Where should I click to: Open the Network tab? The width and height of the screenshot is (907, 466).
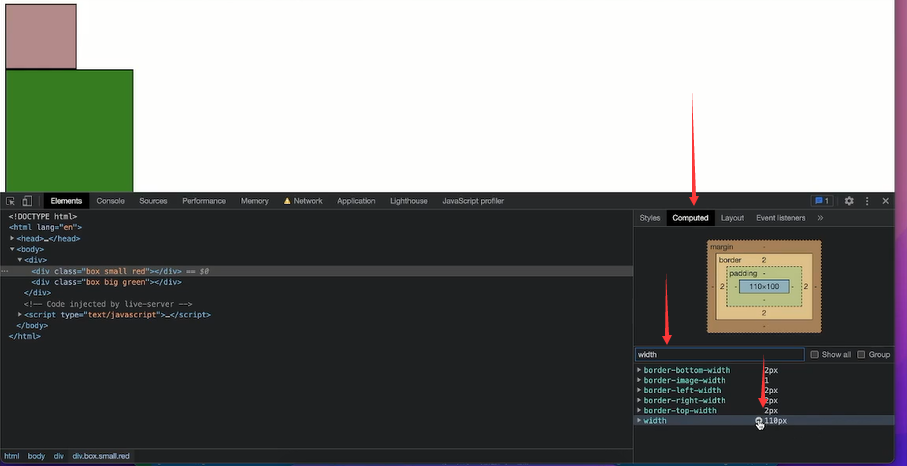point(303,201)
